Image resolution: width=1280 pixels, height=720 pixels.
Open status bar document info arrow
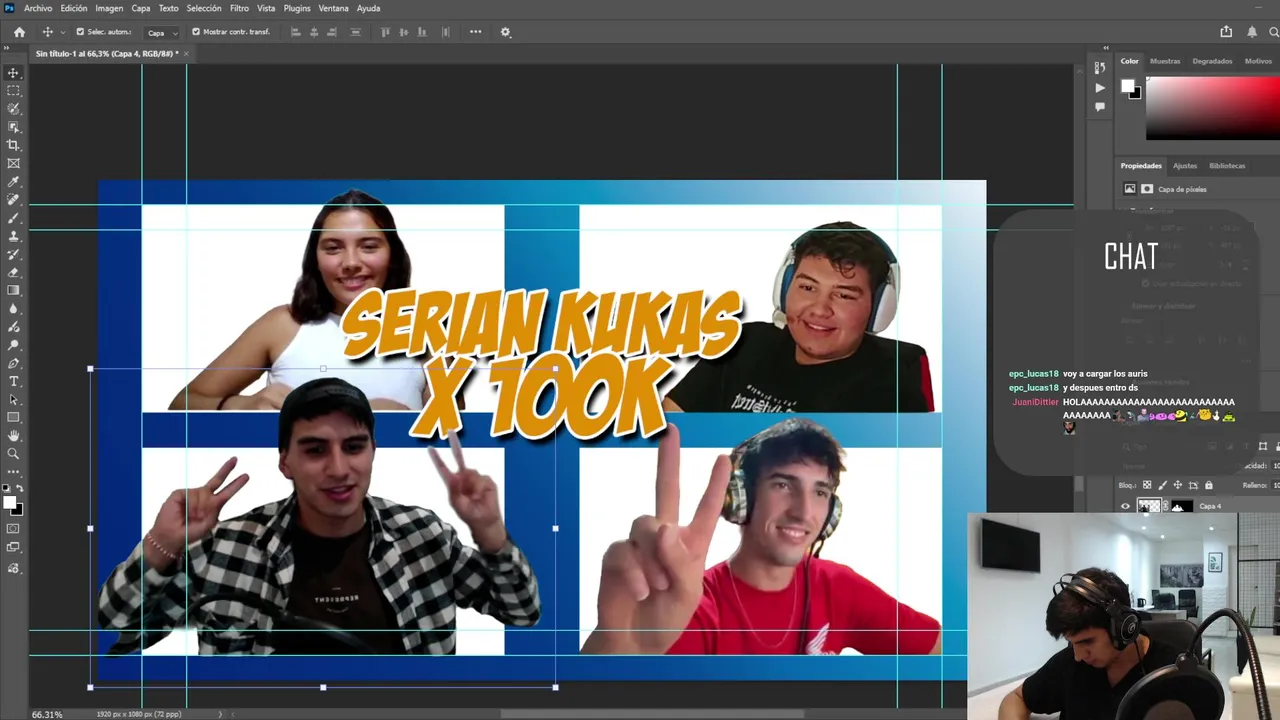220,714
